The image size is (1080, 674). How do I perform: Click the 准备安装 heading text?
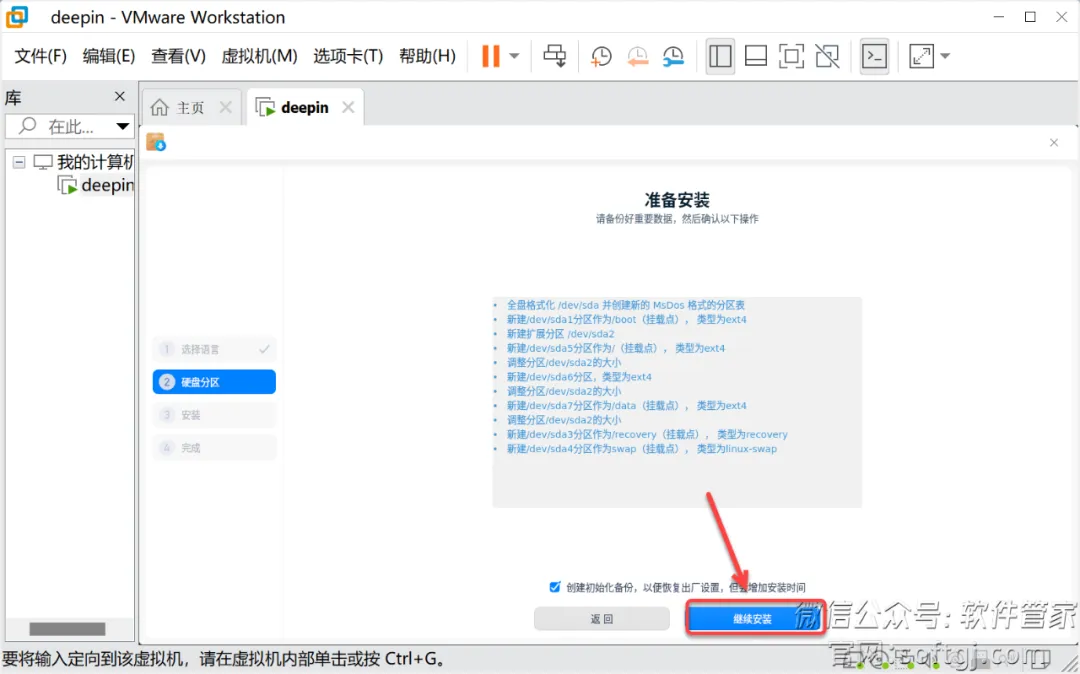click(x=677, y=200)
